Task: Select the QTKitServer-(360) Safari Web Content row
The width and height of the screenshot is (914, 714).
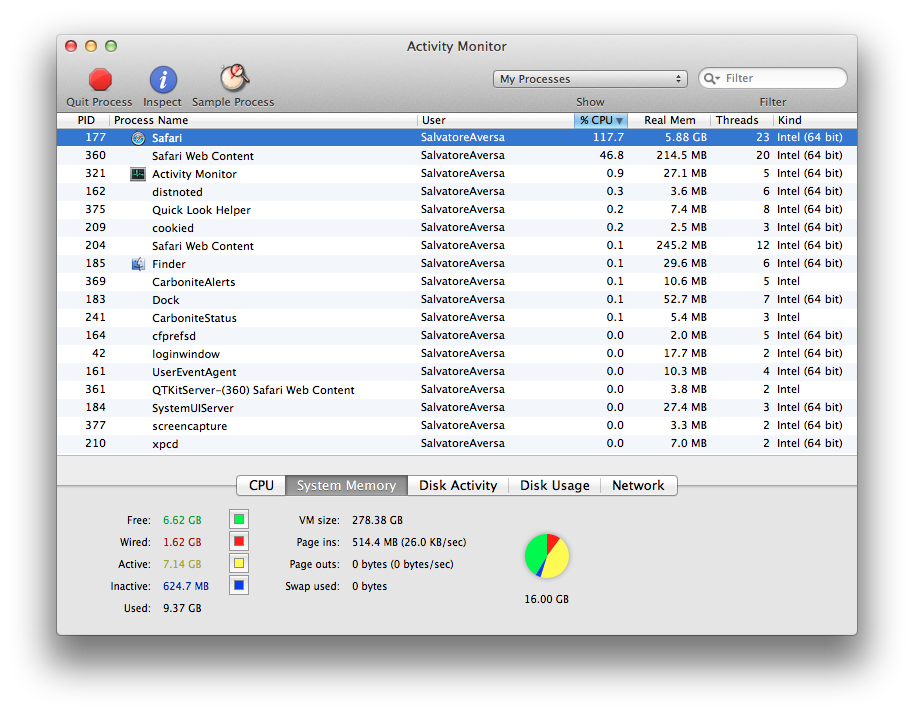Action: point(457,390)
